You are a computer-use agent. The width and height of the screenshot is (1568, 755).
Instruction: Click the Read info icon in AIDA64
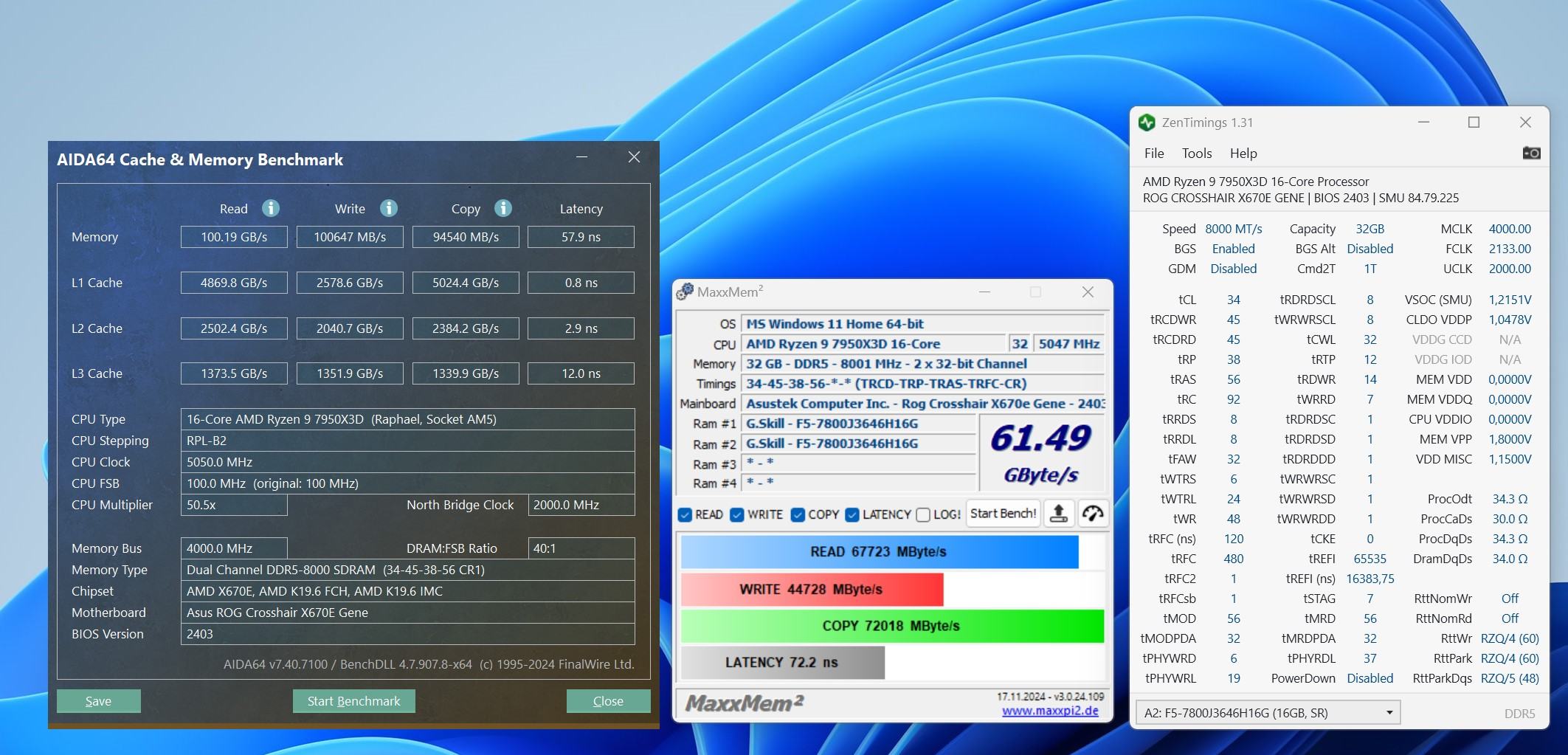click(x=271, y=208)
